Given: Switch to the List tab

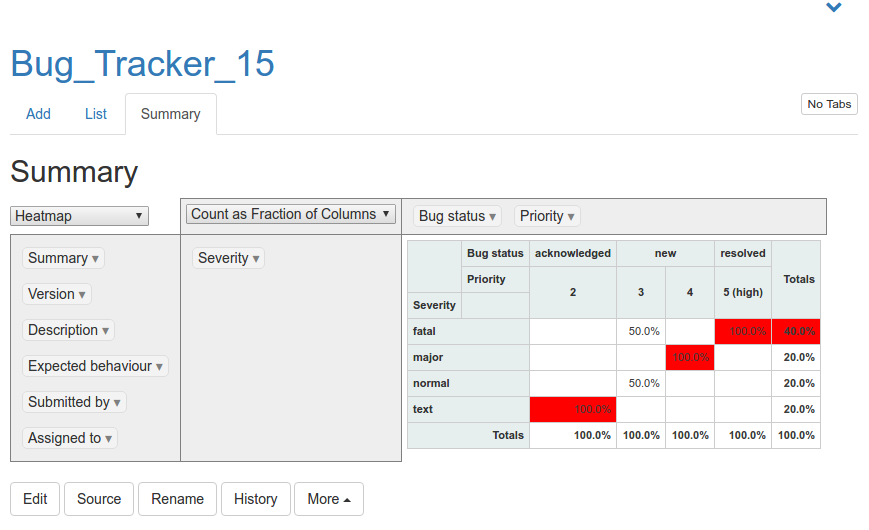Looking at the screenshot, I should (x=95, y=114).
